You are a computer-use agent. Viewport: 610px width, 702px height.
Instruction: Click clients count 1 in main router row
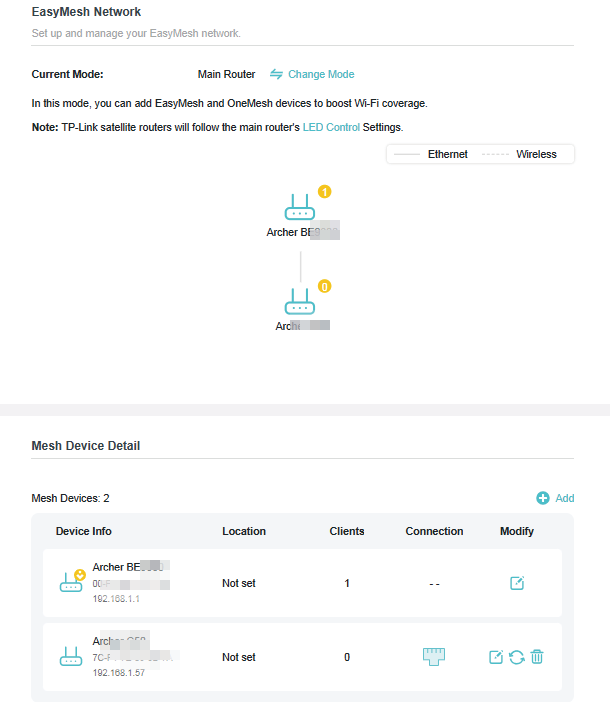click(x=347, y=583)
